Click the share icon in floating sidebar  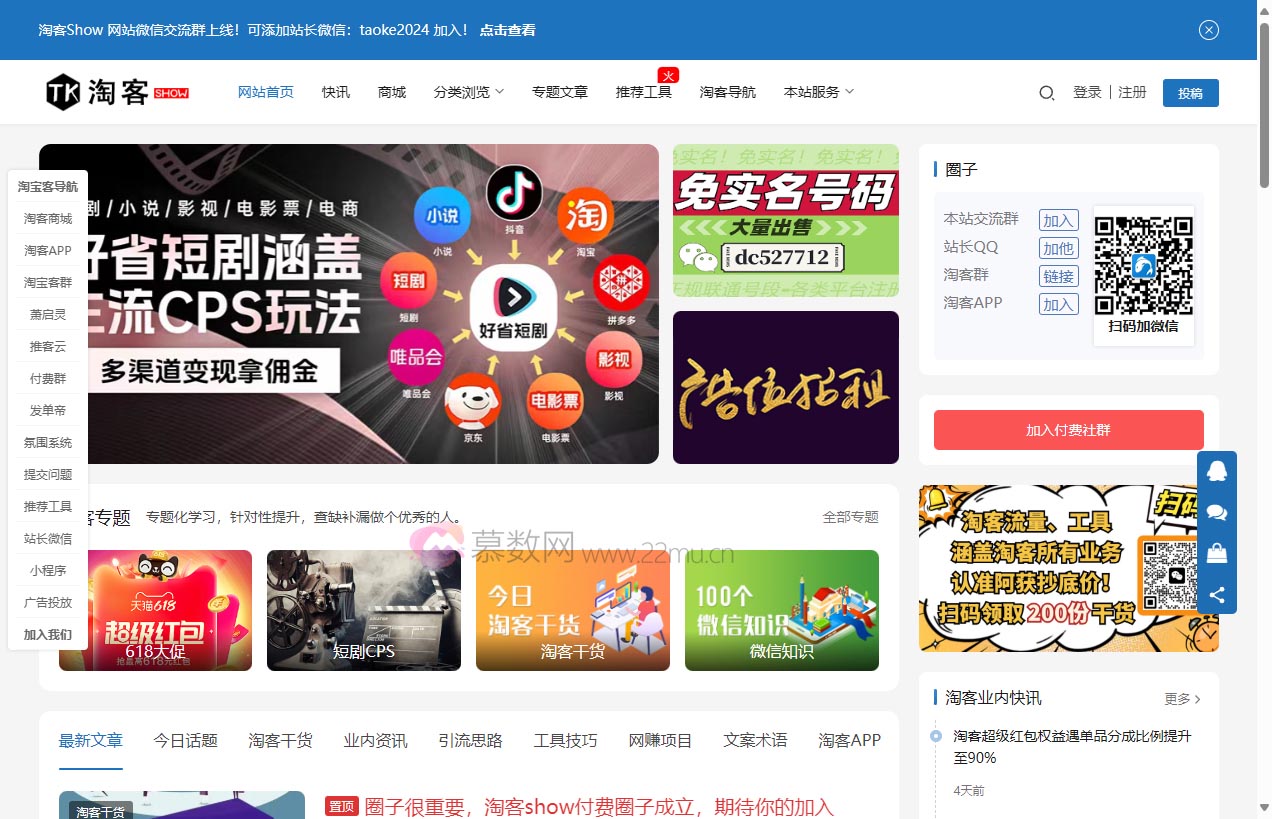[x=1217, y=595]
